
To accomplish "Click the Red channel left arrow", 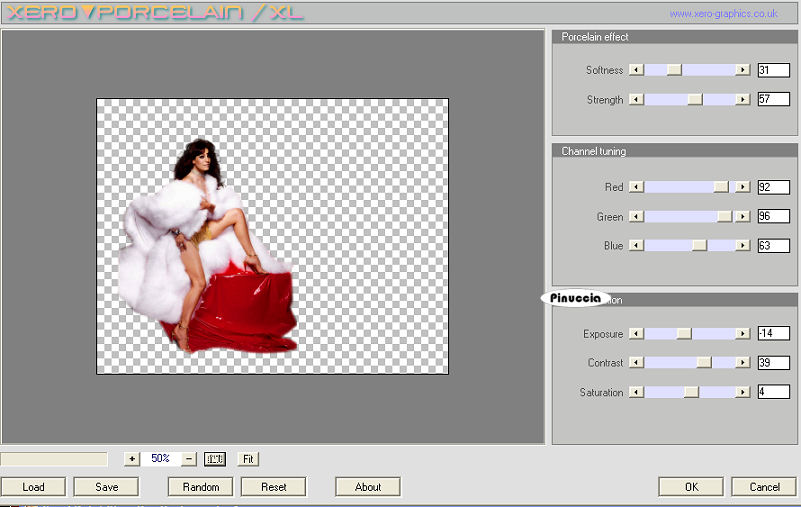I will 636,187.
